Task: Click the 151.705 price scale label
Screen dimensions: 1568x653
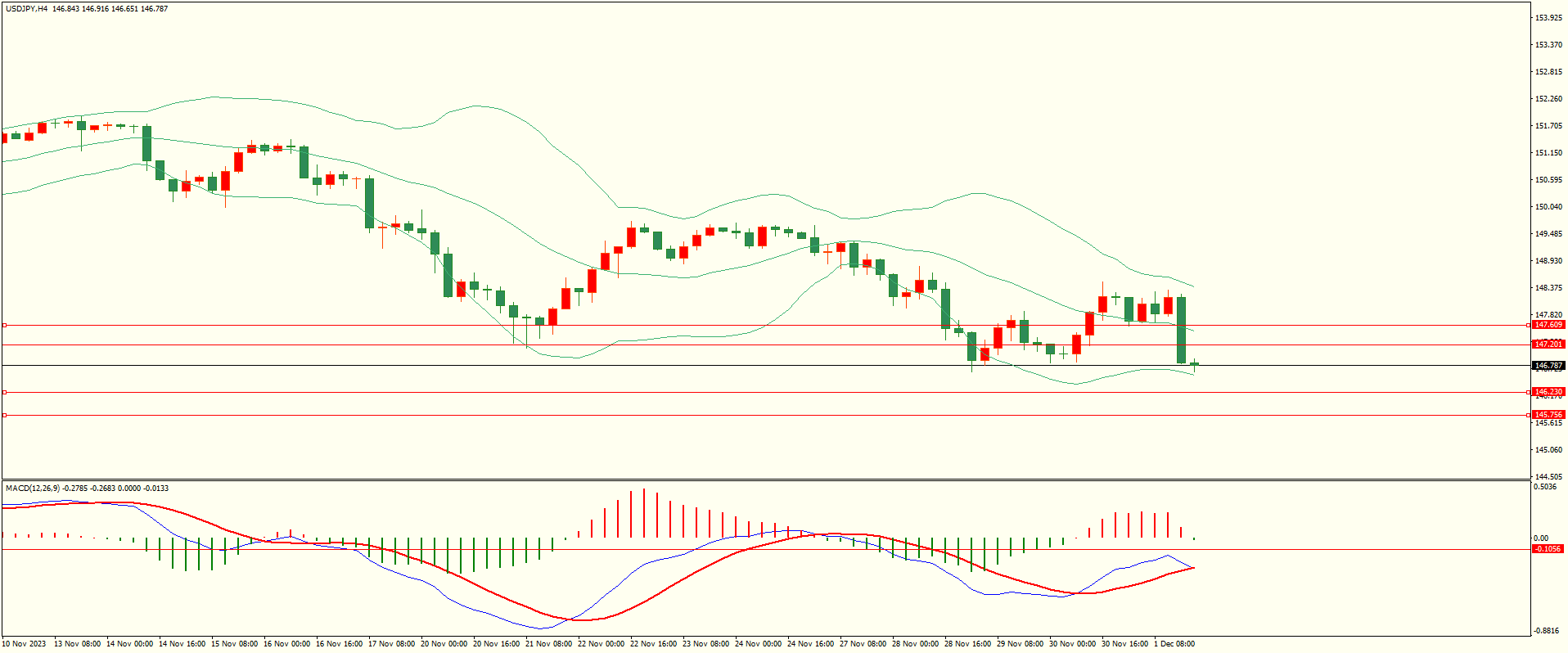Action: [x=1548, y=126]
